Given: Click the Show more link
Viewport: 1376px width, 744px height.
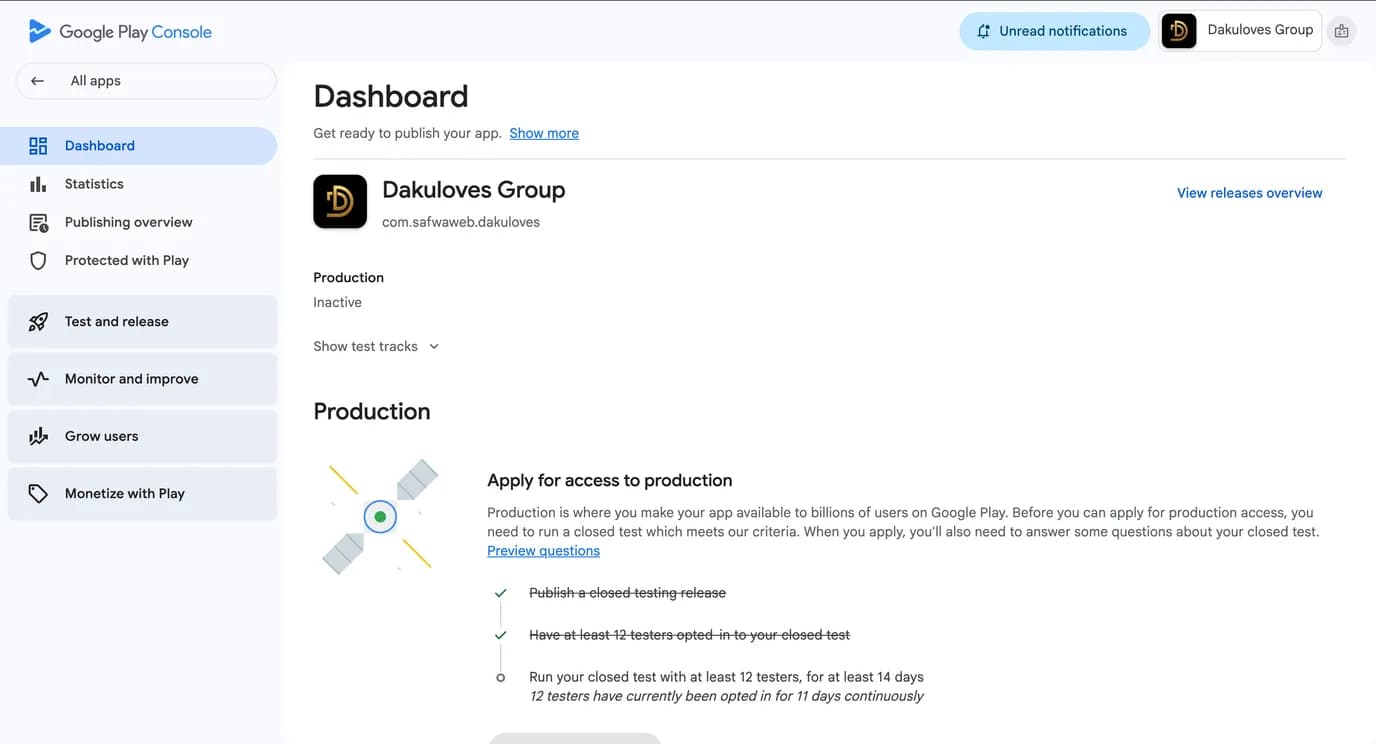Looking at the screenshot, I should coord(544,133).
